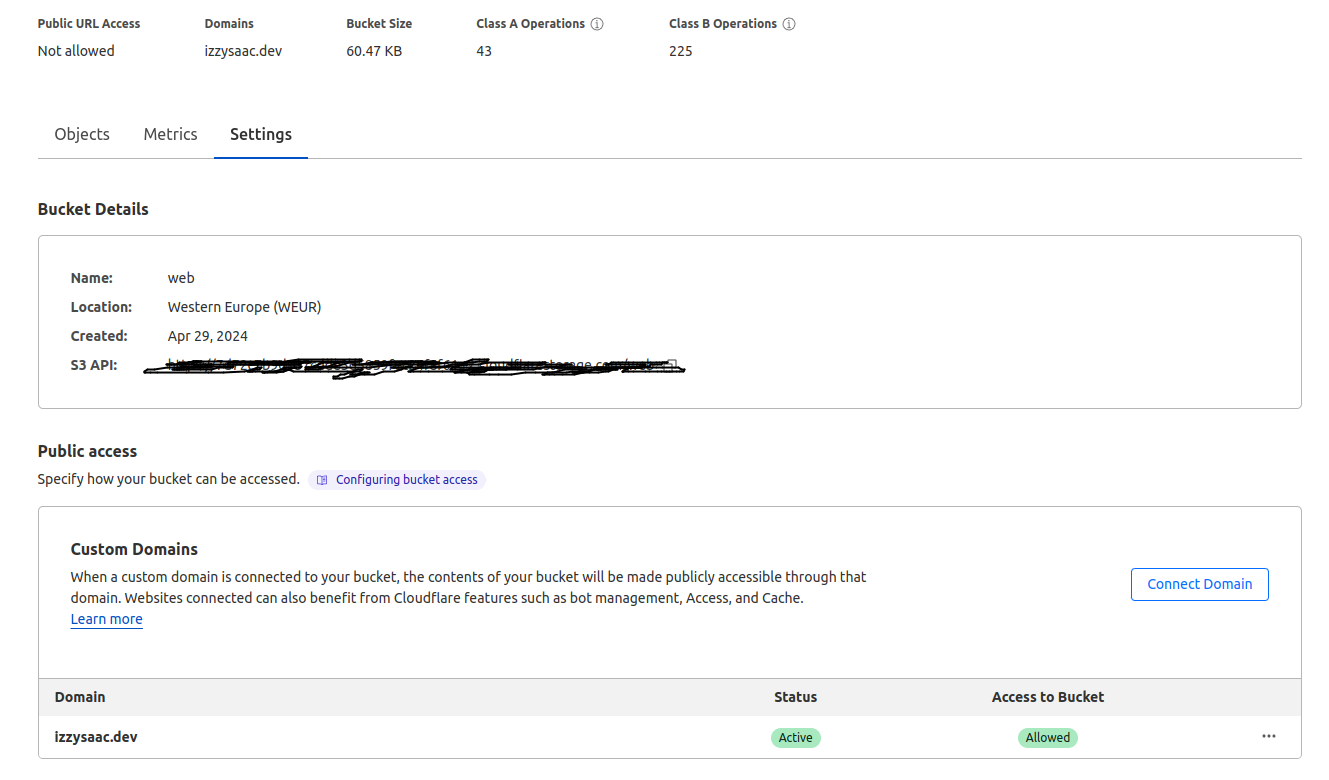
Task: Select the bucket name web
Action: (181, 277)
